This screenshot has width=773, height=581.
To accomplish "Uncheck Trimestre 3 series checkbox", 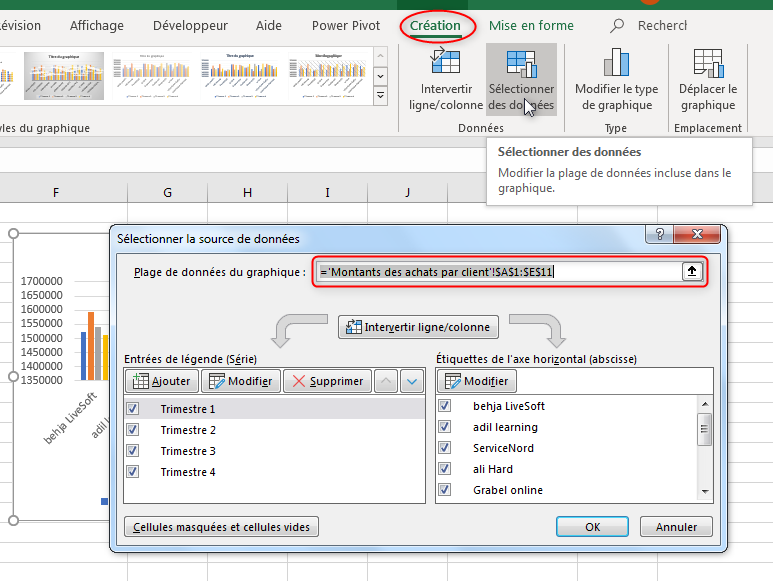I will pos(132,450).
